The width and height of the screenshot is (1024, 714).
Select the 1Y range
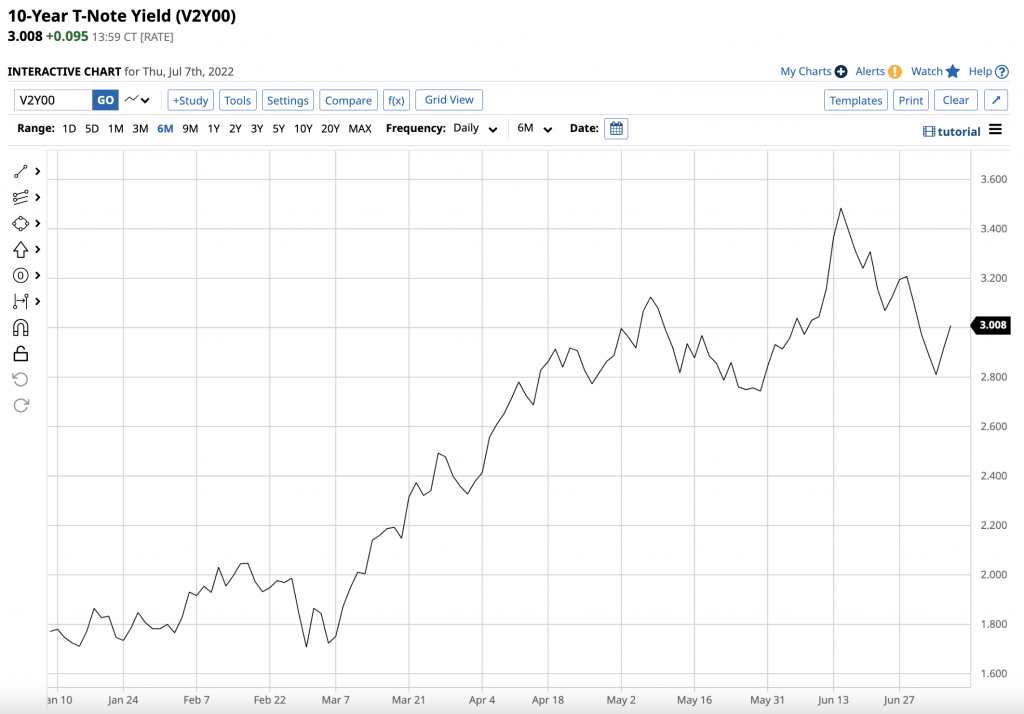coord(214,129)
